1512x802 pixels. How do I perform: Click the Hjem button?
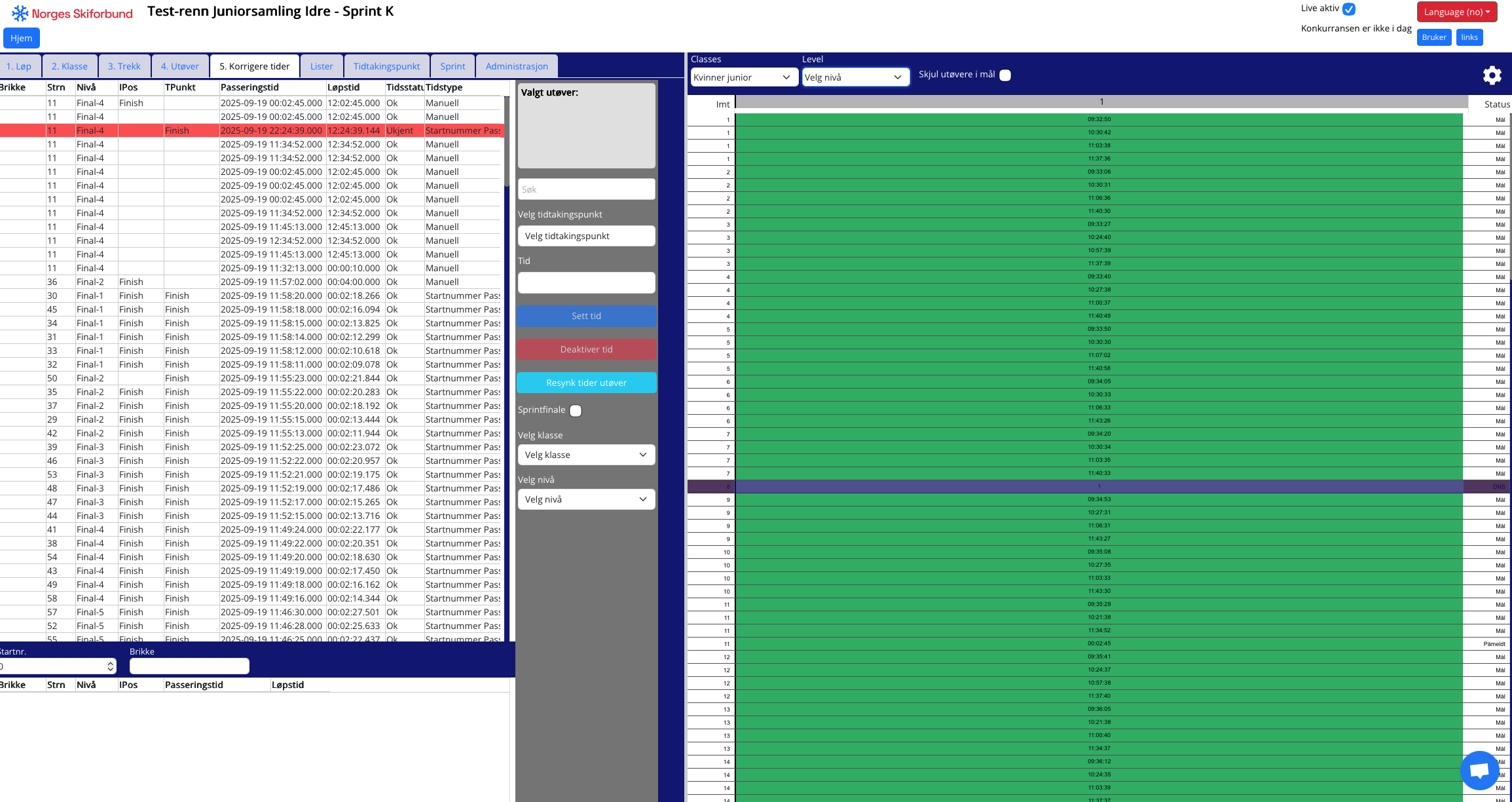pyautogui.click(x=21, y=38)
